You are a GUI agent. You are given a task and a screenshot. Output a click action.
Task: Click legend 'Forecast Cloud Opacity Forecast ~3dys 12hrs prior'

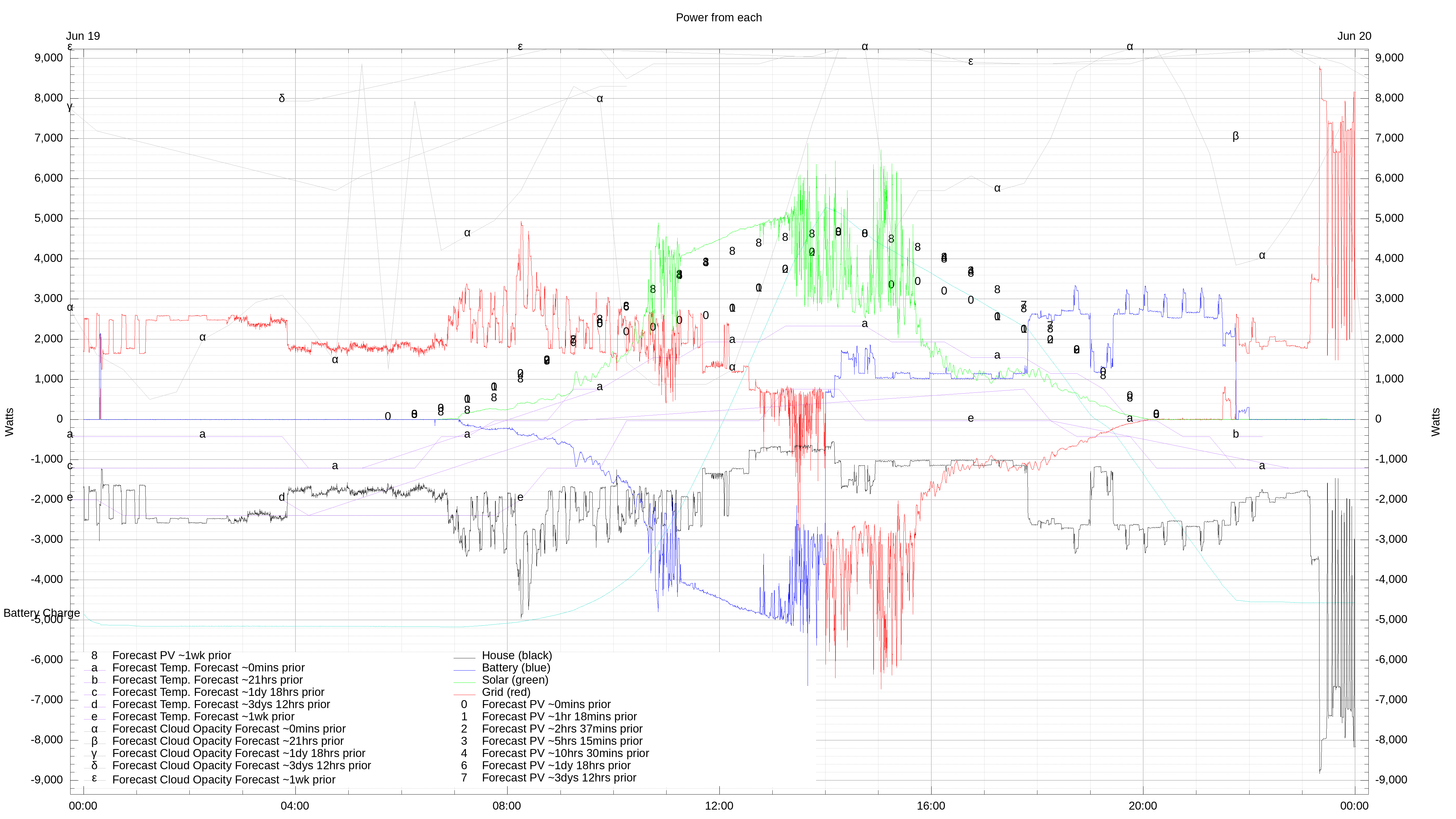coord(241,766)
